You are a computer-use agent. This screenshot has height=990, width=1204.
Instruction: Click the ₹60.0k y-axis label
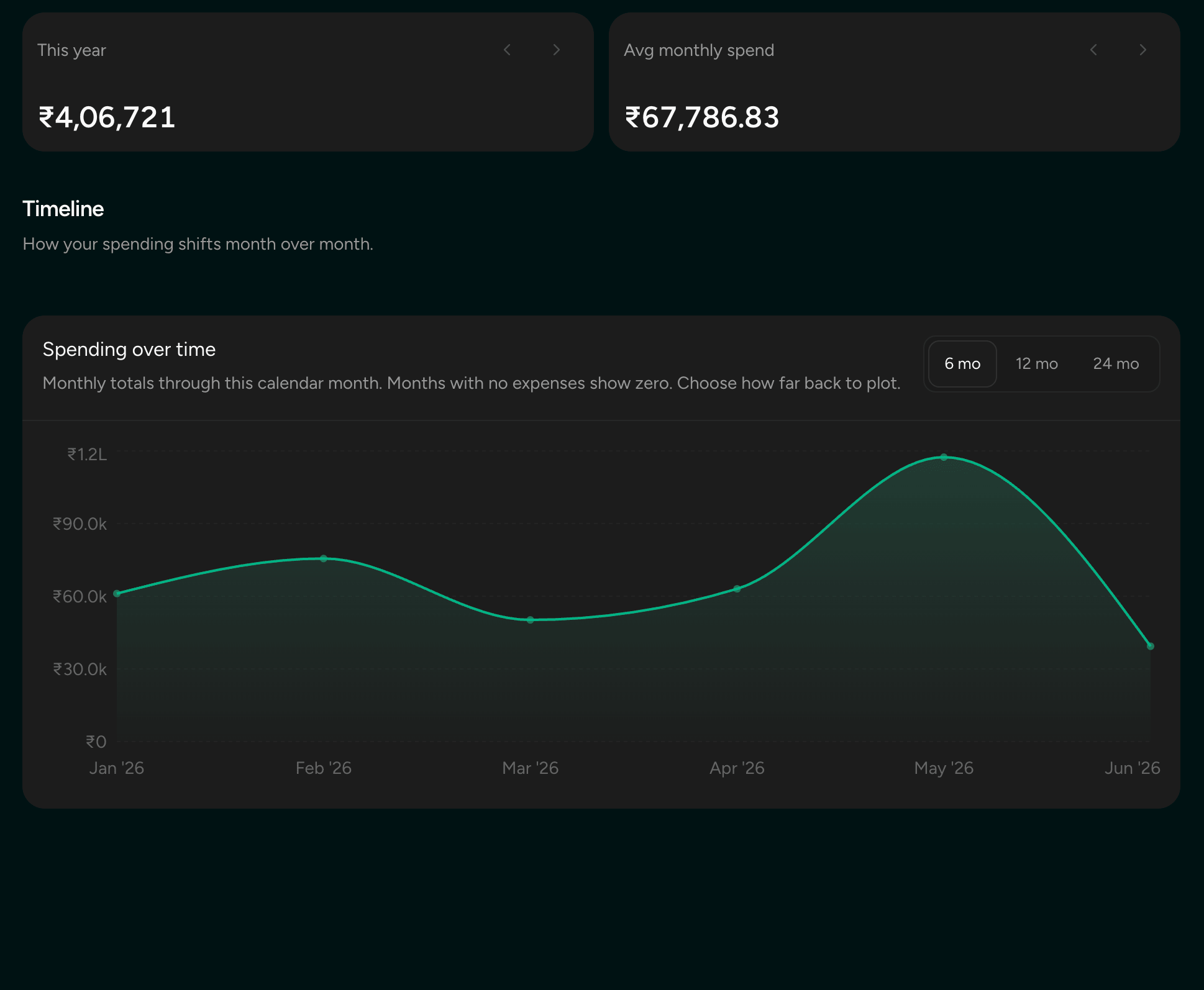[80, 597]
